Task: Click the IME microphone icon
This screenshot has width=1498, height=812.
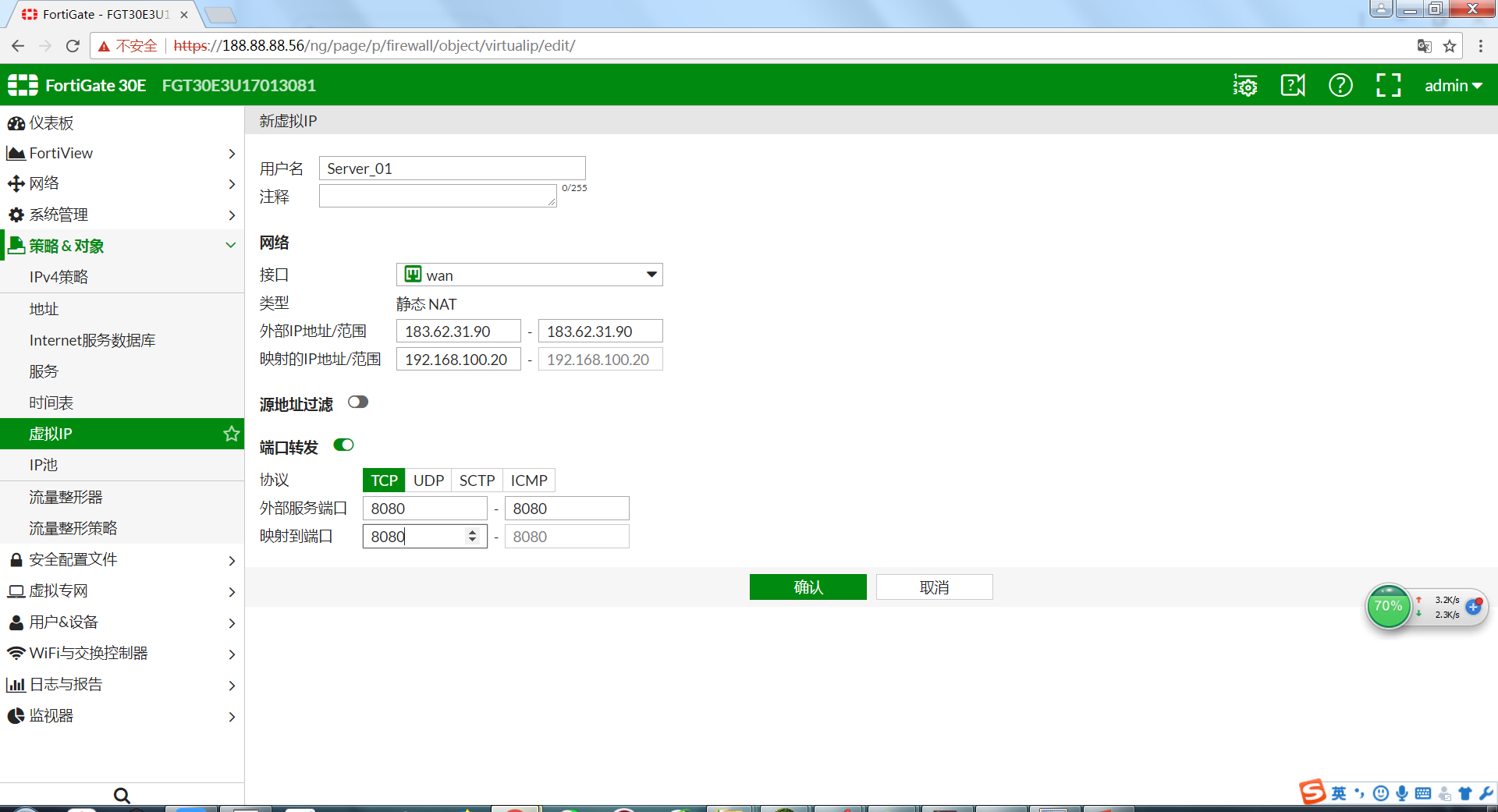Action: pyautogui.click(x=1402, y=793)
